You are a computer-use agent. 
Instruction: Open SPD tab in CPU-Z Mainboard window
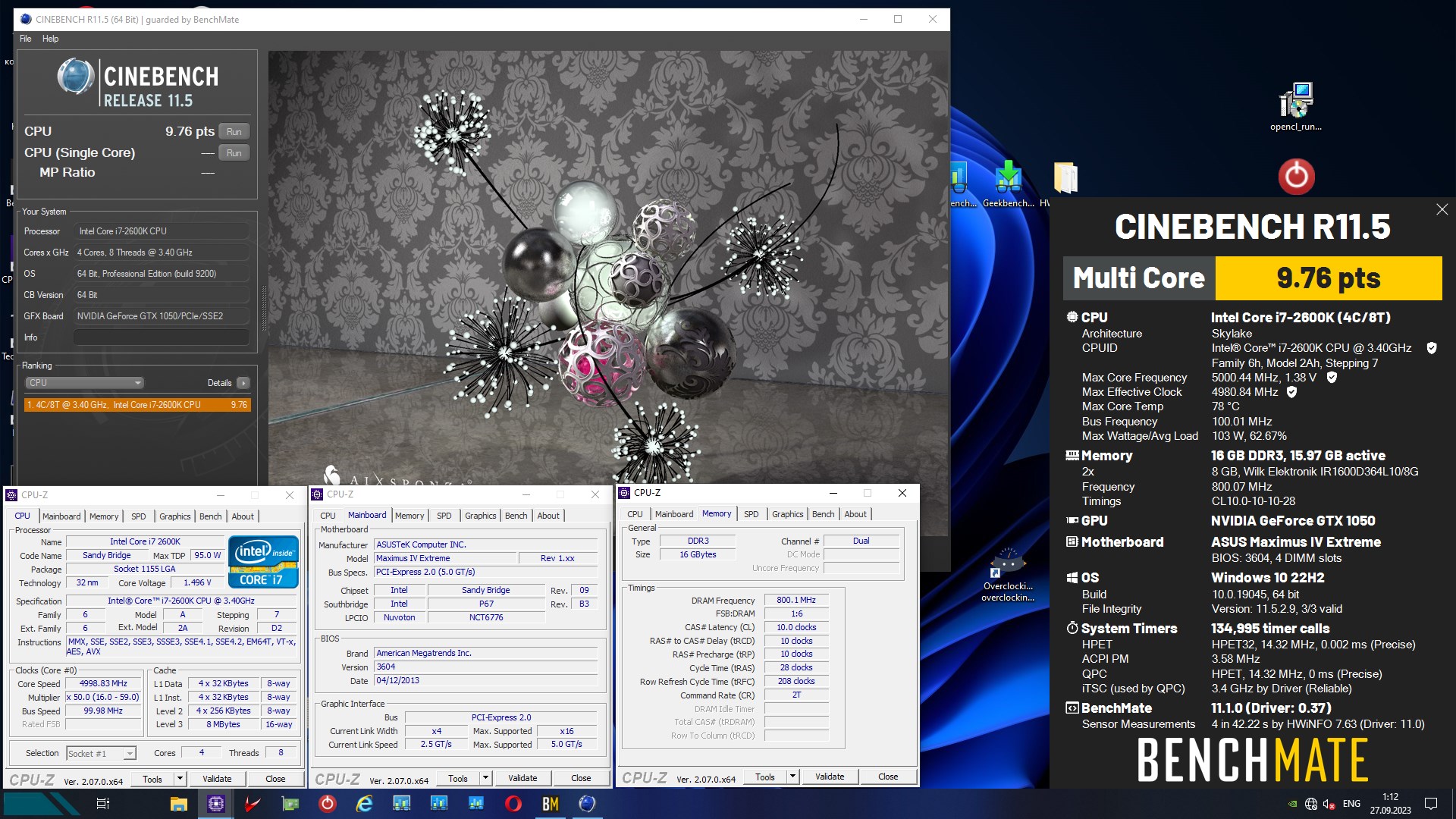coord(444,516)
